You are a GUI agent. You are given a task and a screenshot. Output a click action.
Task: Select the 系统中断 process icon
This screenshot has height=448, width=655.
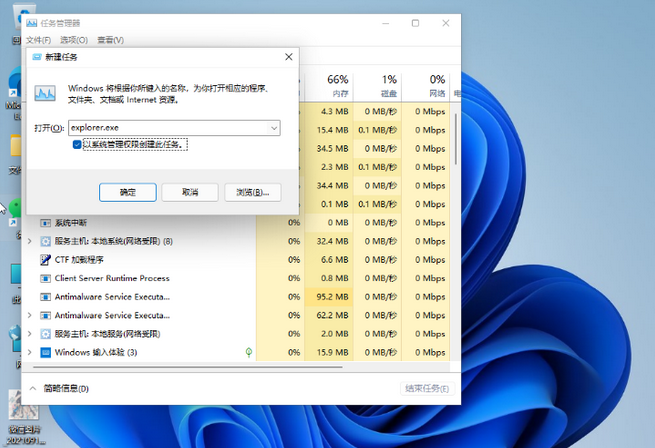45,223
